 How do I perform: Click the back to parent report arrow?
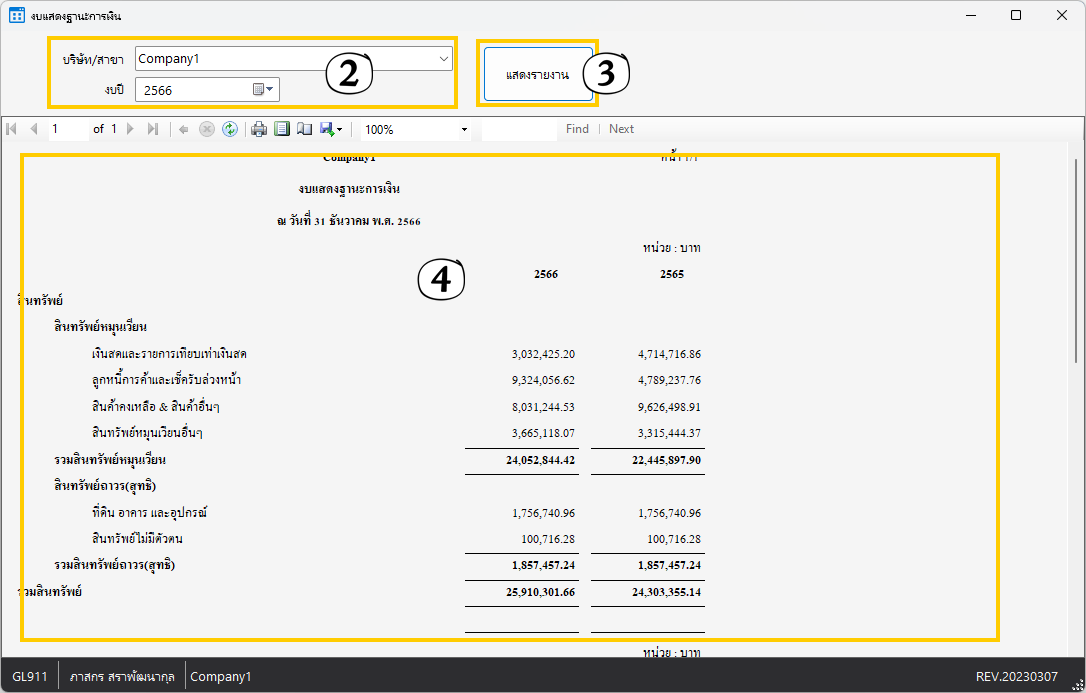click(x=184, y=129)
